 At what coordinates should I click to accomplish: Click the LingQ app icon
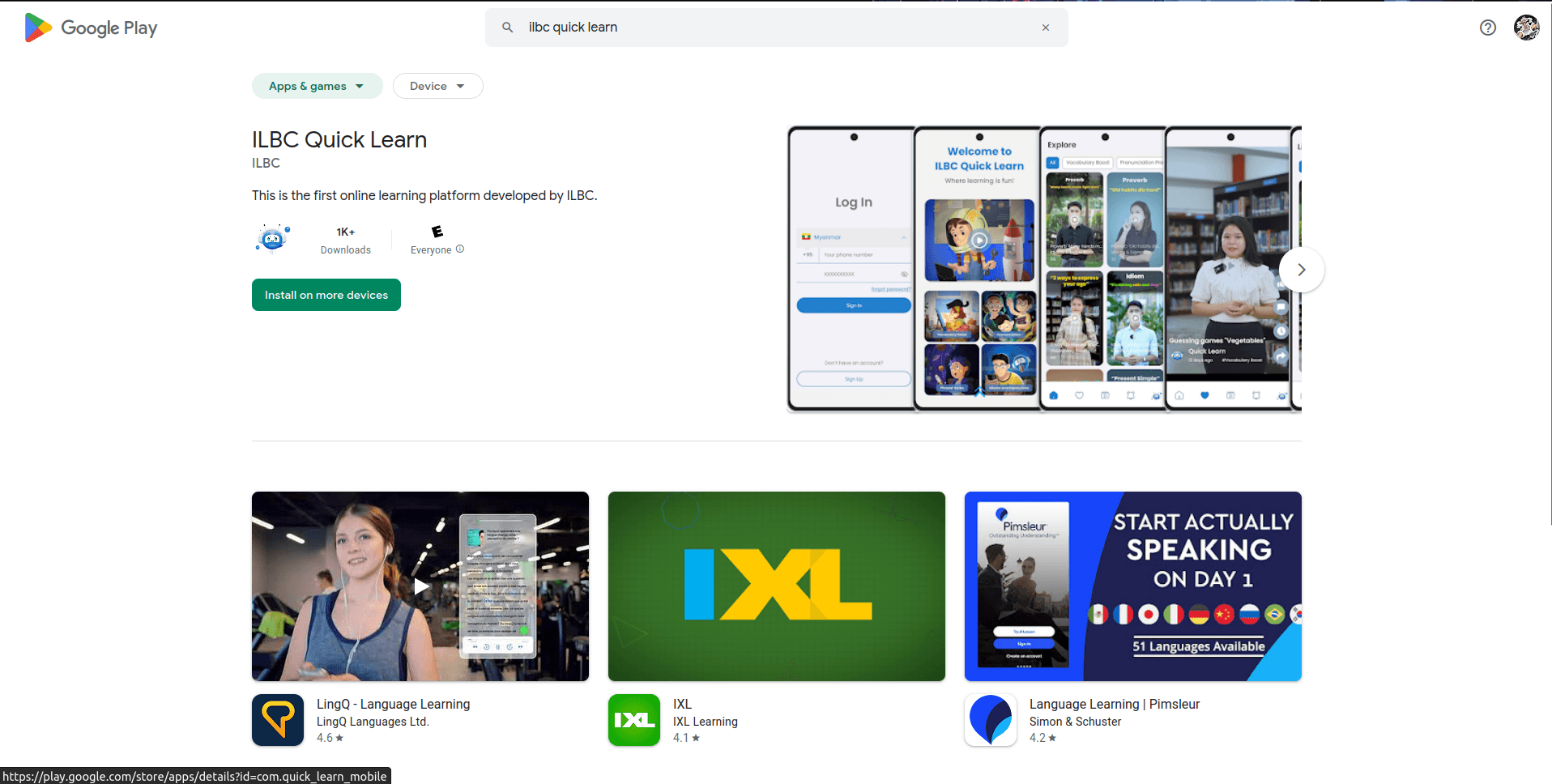[x=278, y=720]
